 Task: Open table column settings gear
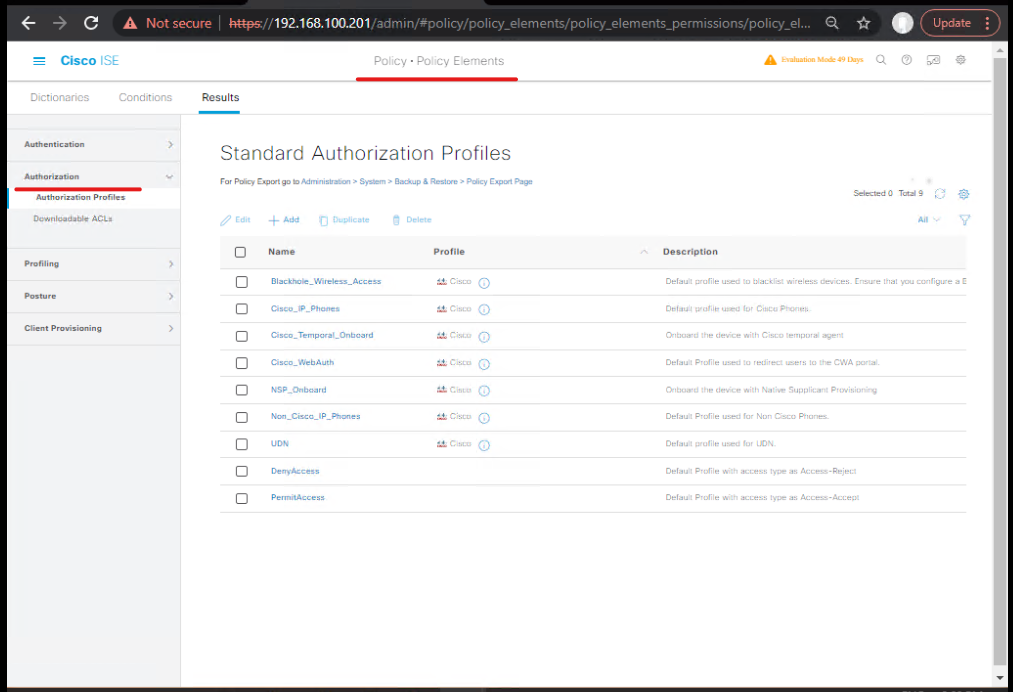click(x=964, y=194)
